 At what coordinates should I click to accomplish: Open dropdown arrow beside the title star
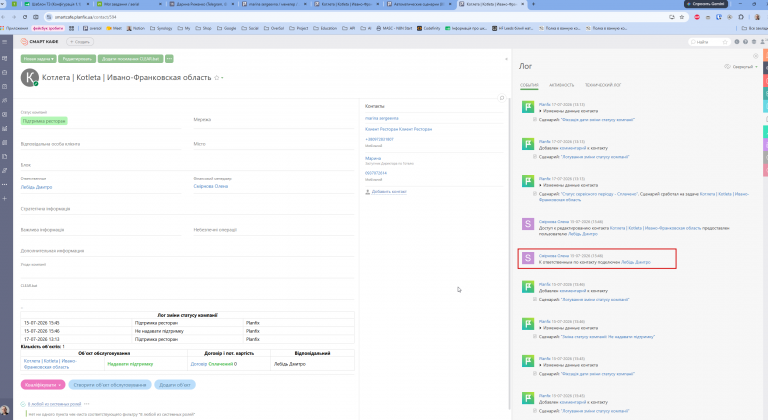click(x=222, y=77)
